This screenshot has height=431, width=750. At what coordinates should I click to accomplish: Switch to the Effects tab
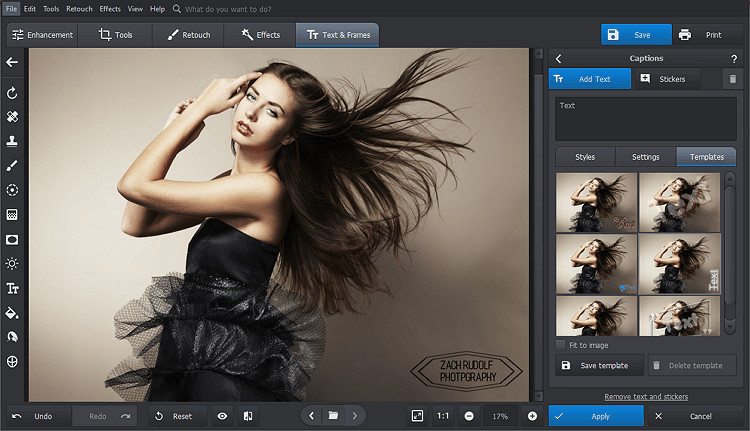pos(260,35)
